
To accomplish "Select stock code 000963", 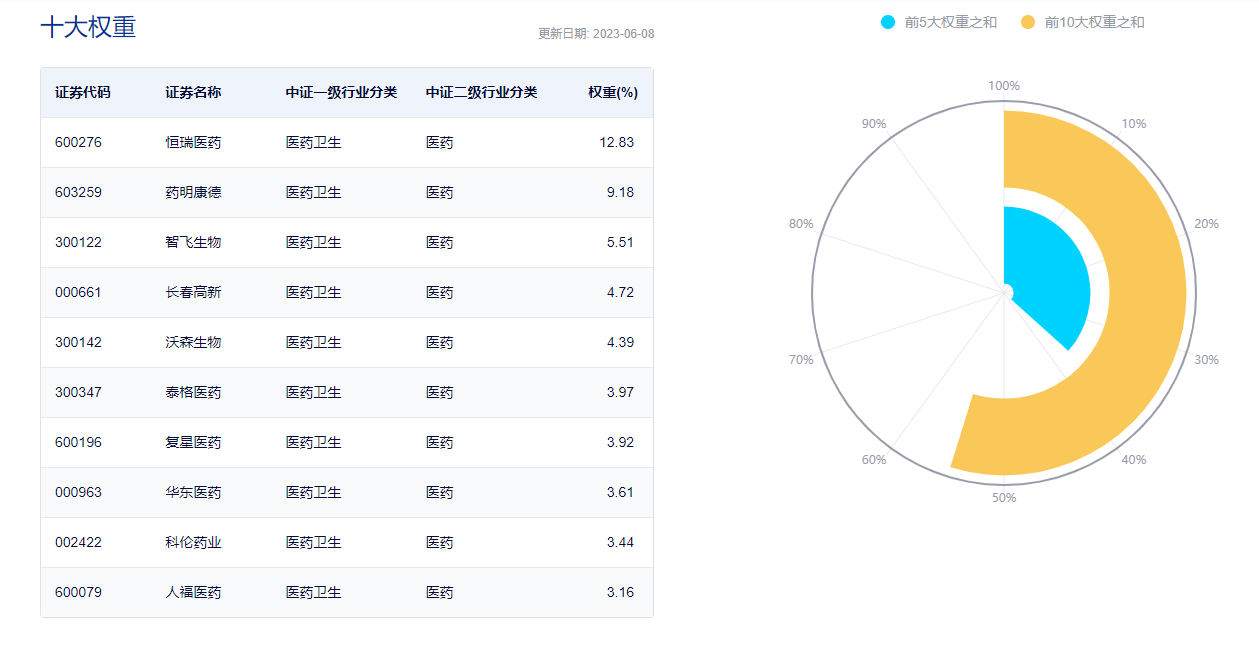I will coord(78,493).
